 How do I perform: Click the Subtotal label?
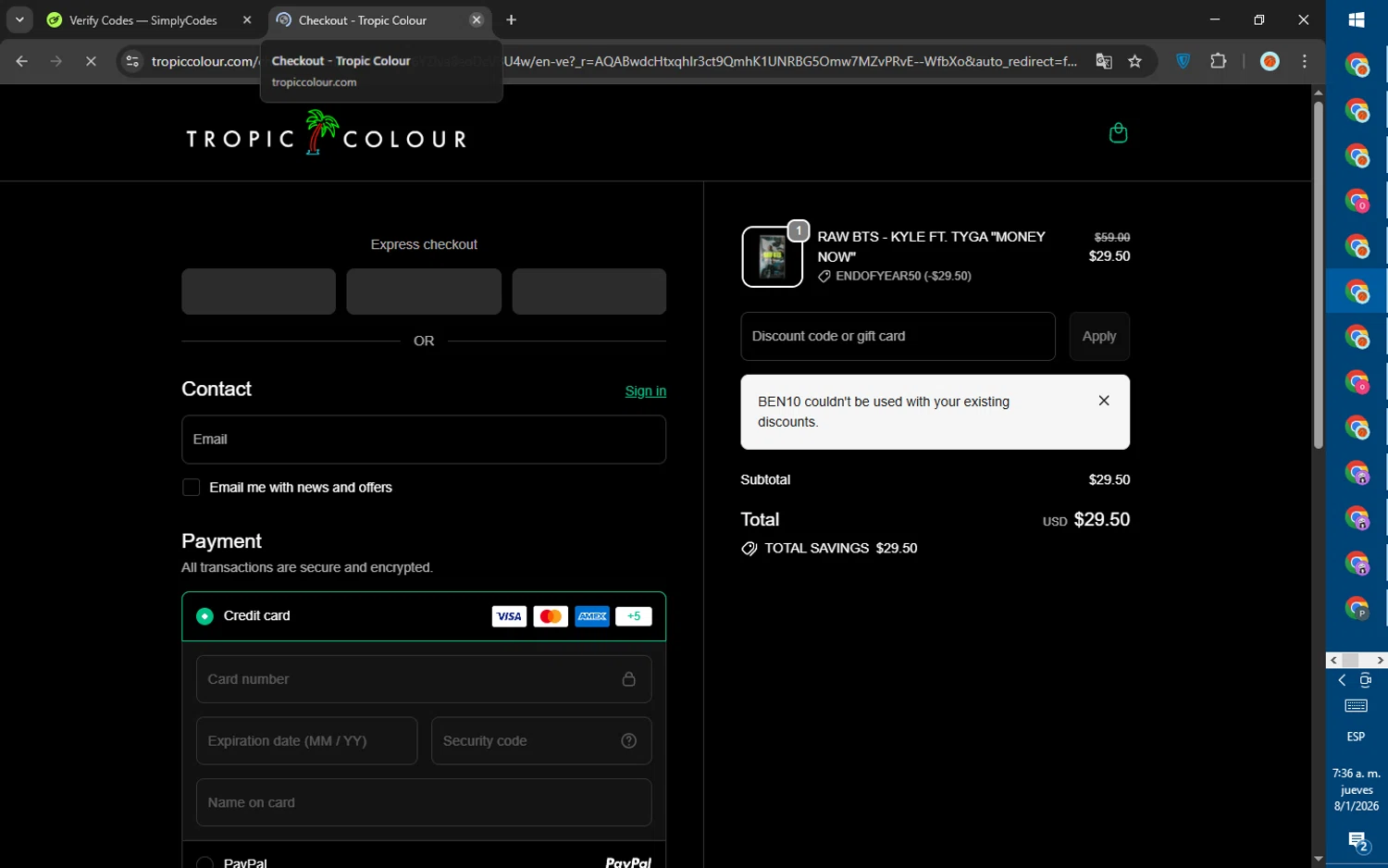point(765,480)
